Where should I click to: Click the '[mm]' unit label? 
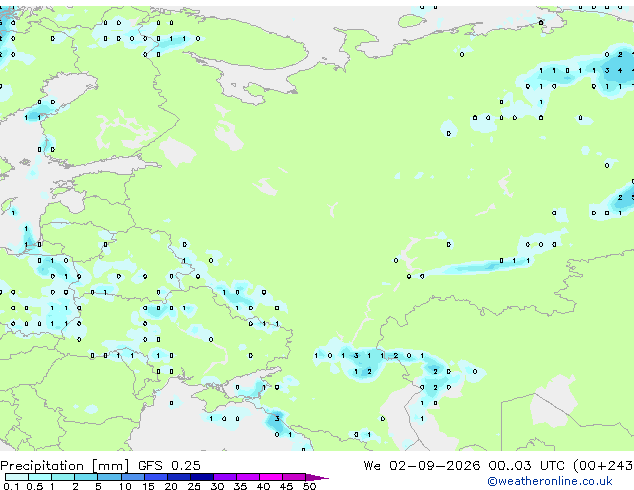(110, 466)
